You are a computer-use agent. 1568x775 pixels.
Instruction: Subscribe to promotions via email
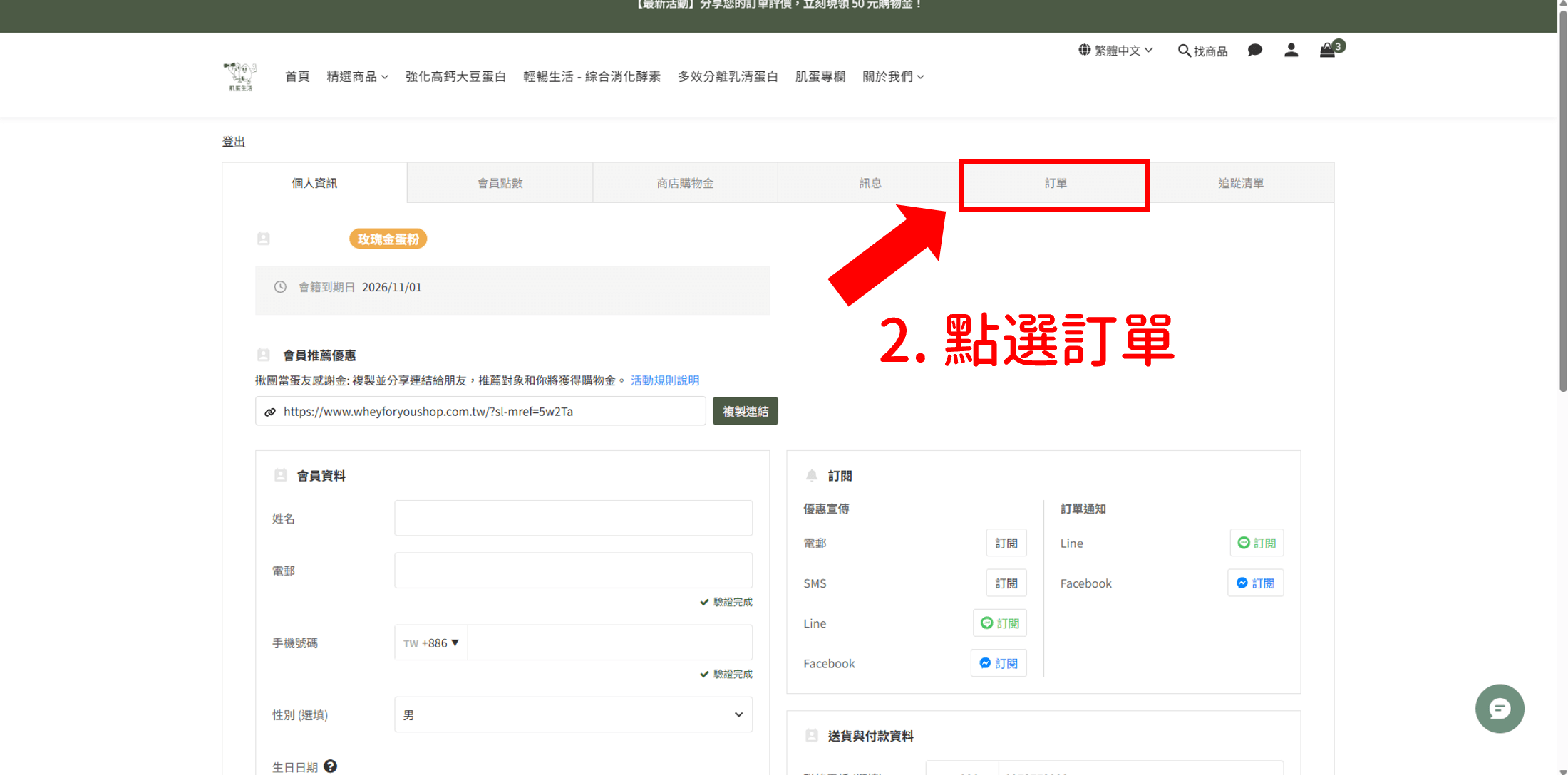[1006, 543]
